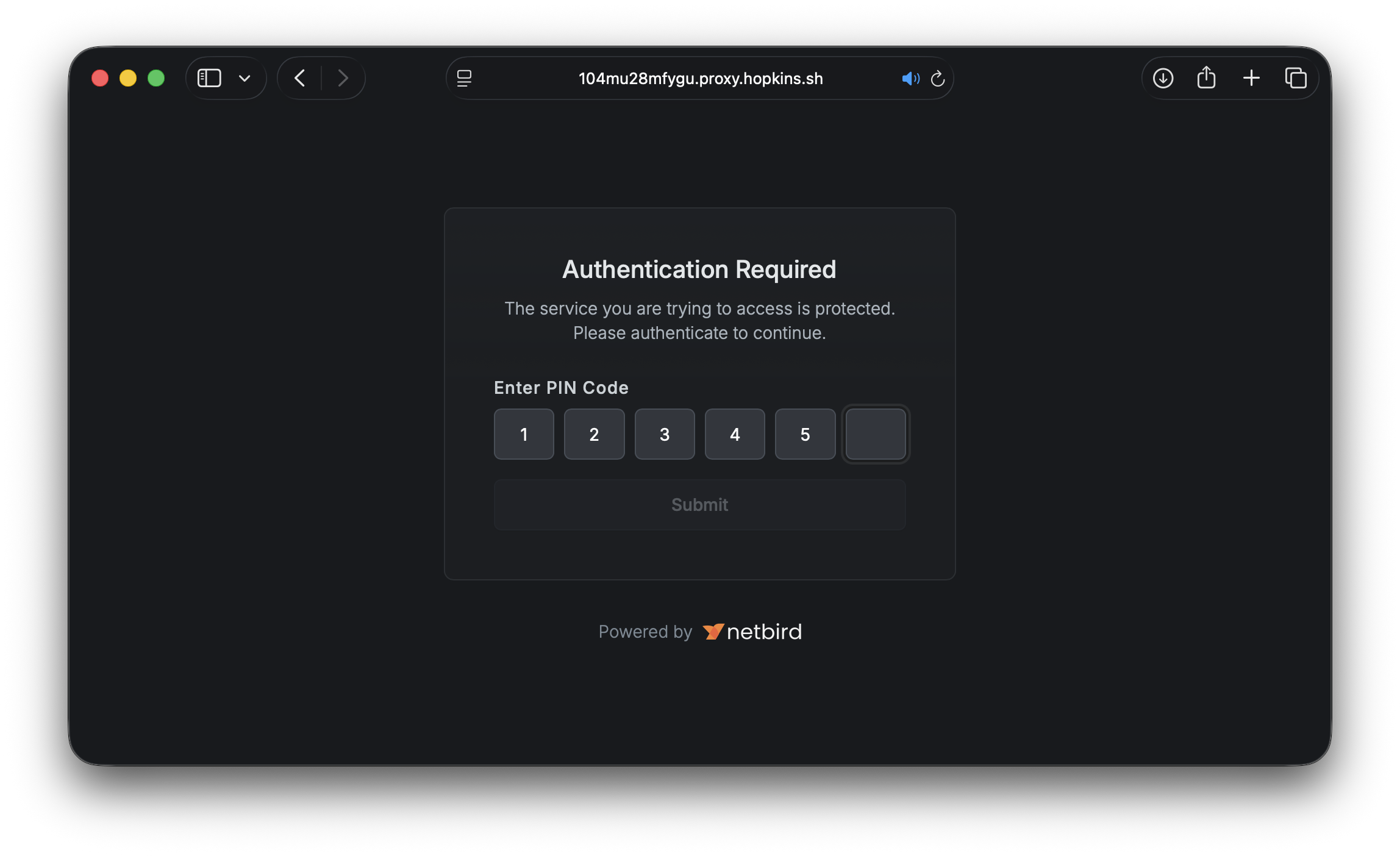Open the tab overview icon

(1296, 78)
